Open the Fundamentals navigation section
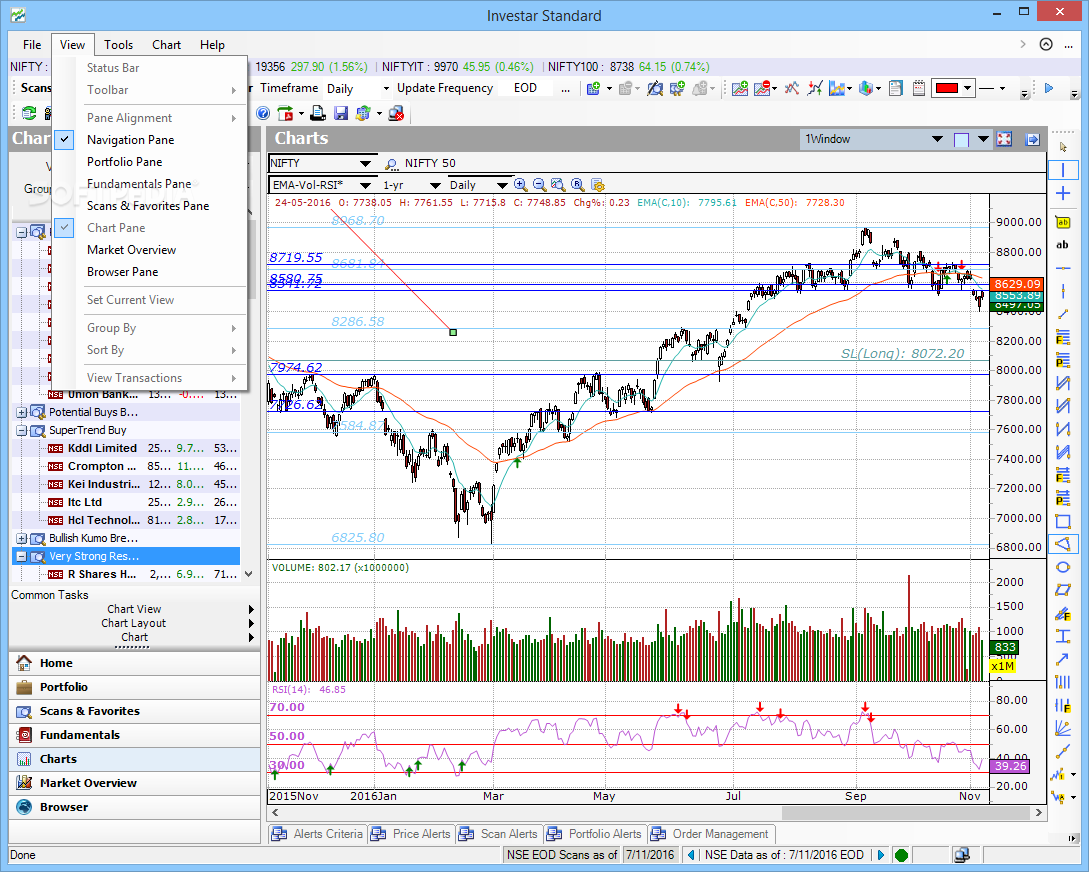The image size is (1089, 872). point(135,735)
